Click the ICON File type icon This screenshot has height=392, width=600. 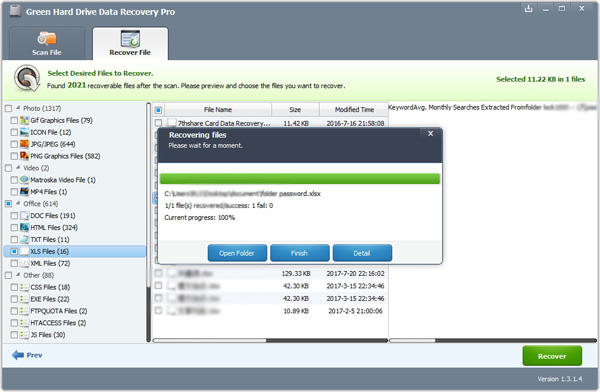click(24, 132)
